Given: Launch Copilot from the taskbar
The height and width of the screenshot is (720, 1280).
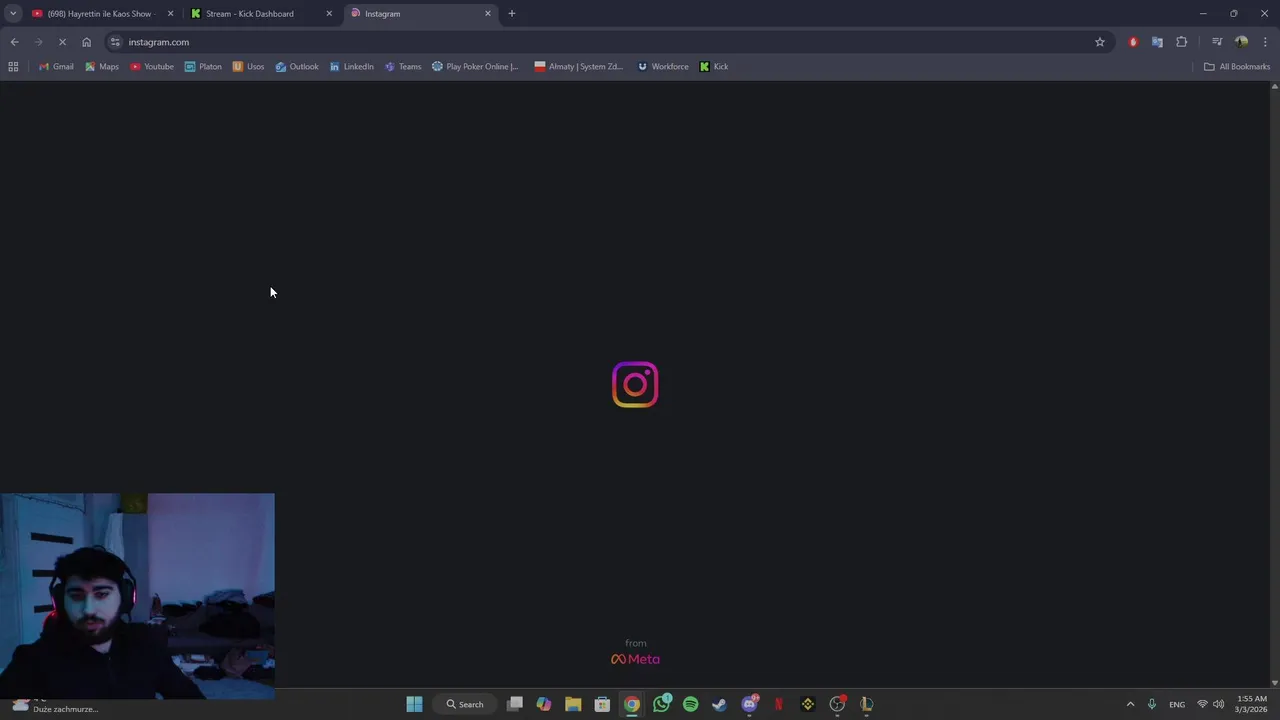Looking at the screenshot, I should [x=544, y=704].
